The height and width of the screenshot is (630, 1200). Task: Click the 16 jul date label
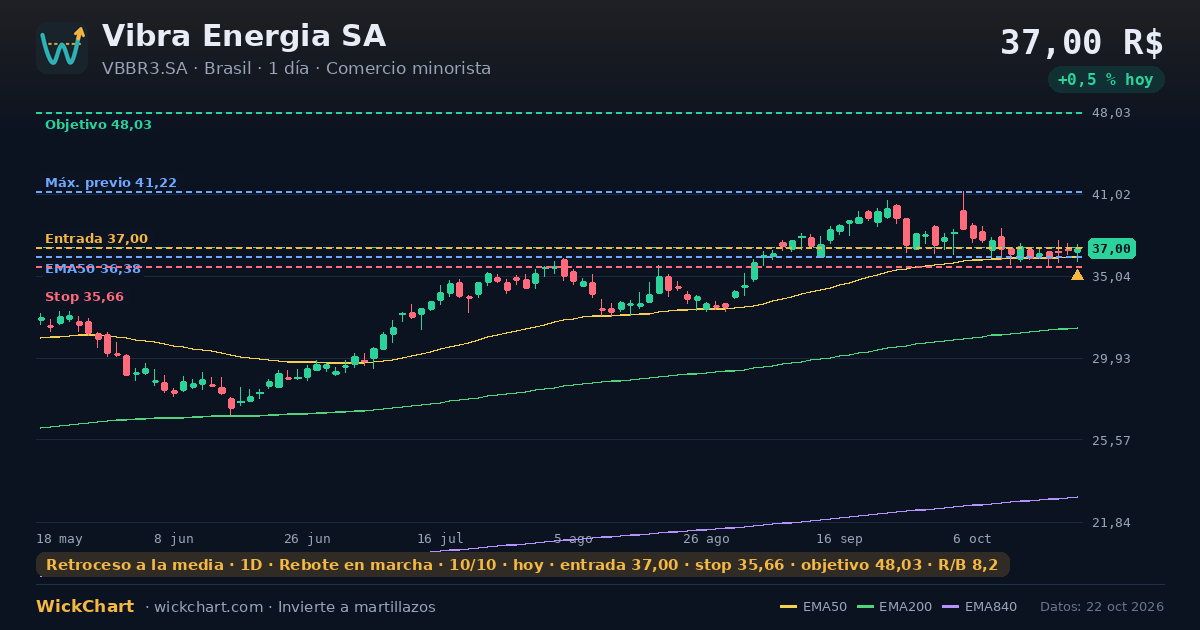tap(440, 539)
